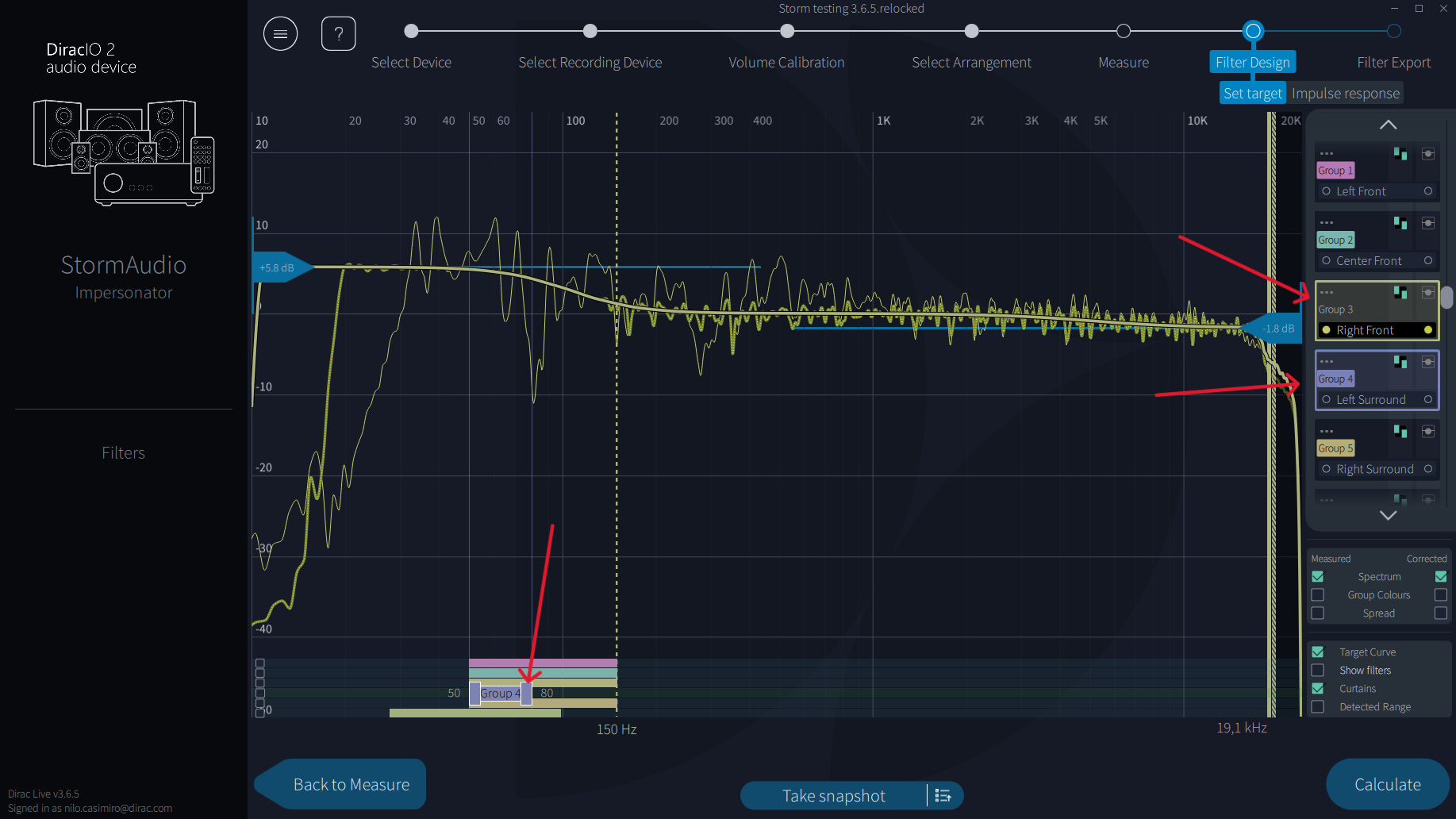Viewport: 1456px width, 819px height.
Task: Click the +5.8 dB target handle
Action: point(281,267)
